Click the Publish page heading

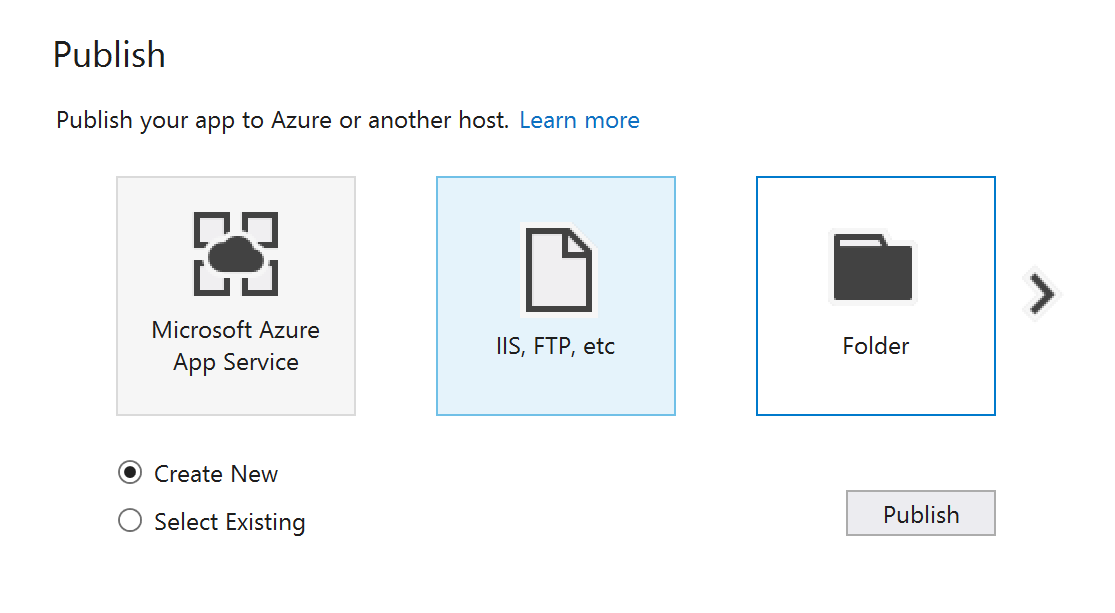(x=109, y=55)
